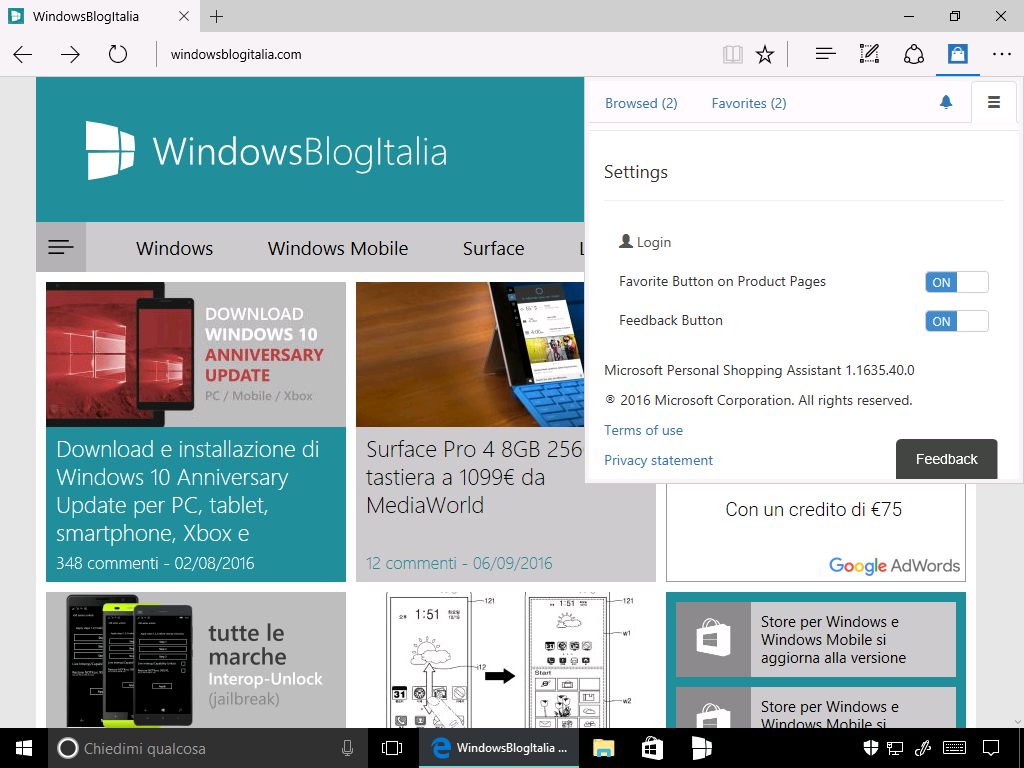Viewport: 1024px width, 768px height.
Task: Click the address bar showing windowsblogitalia.com
Action: (431, 54)
